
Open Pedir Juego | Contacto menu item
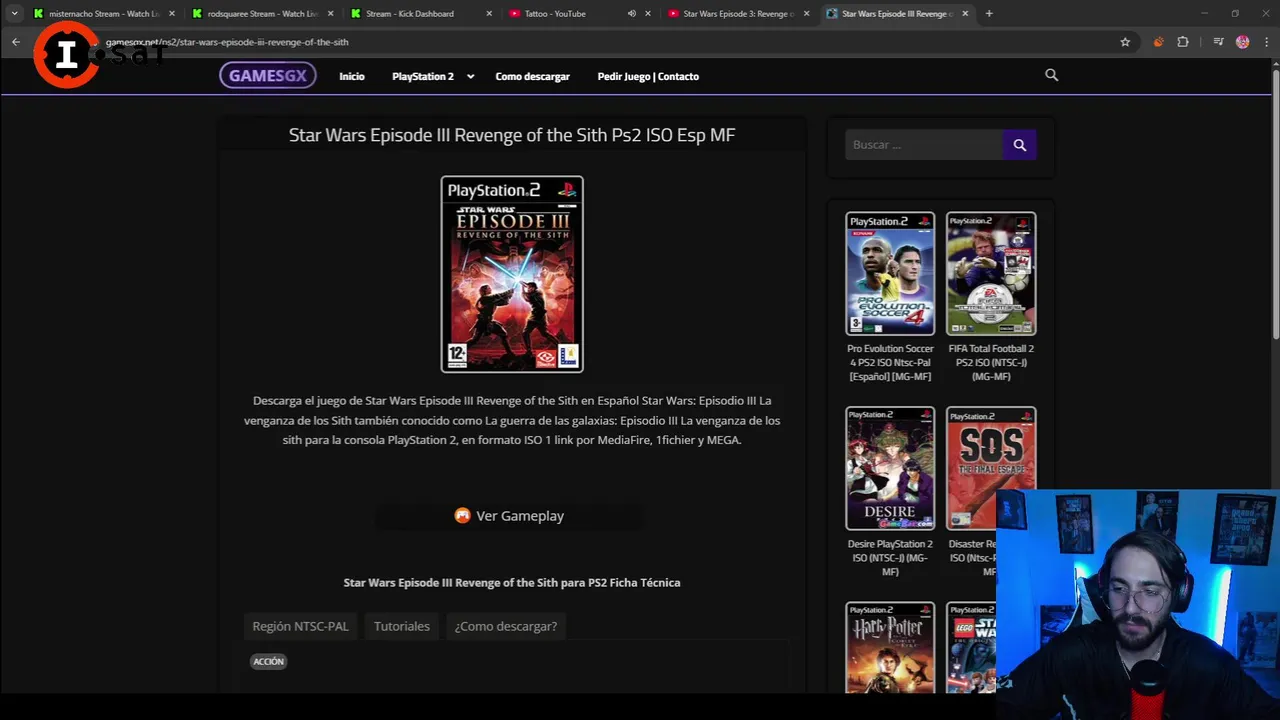(648, 76)
